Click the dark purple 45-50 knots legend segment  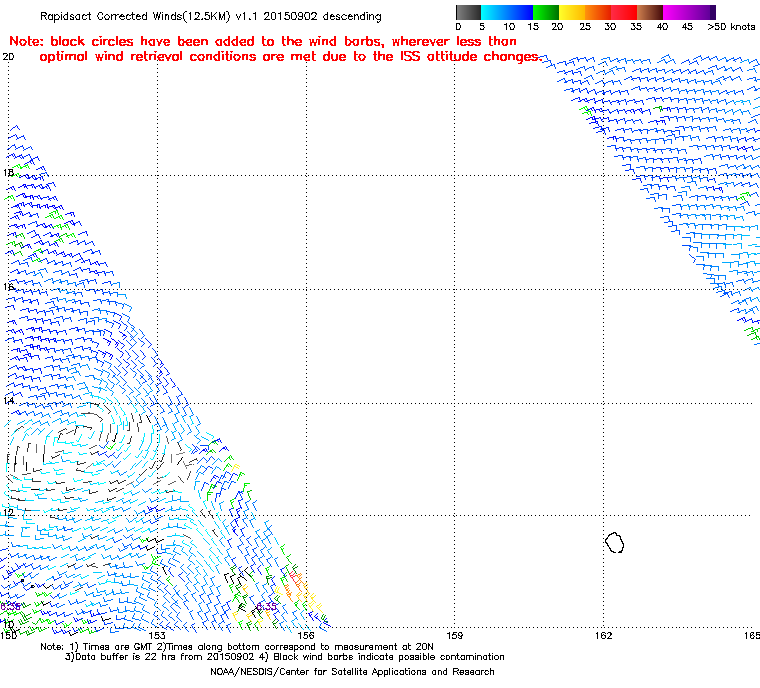coord(702,12)
